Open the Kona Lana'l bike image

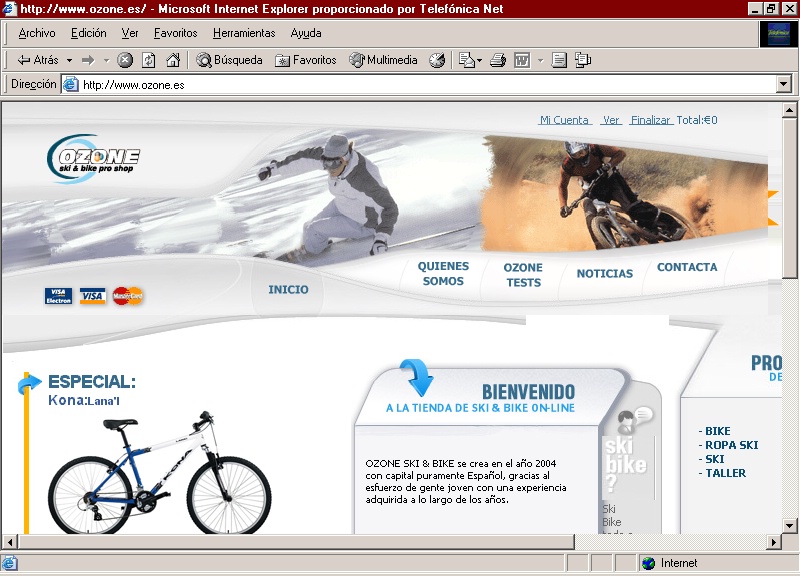160,472
